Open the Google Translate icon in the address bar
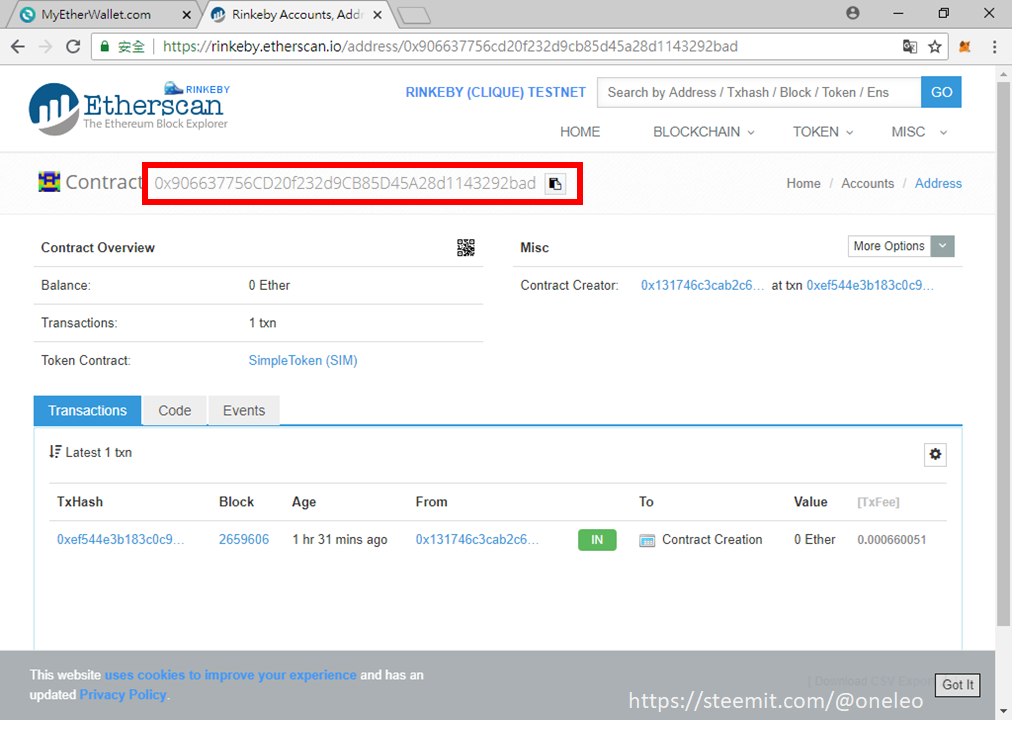1012x729 pixels. tap(909, 46)
